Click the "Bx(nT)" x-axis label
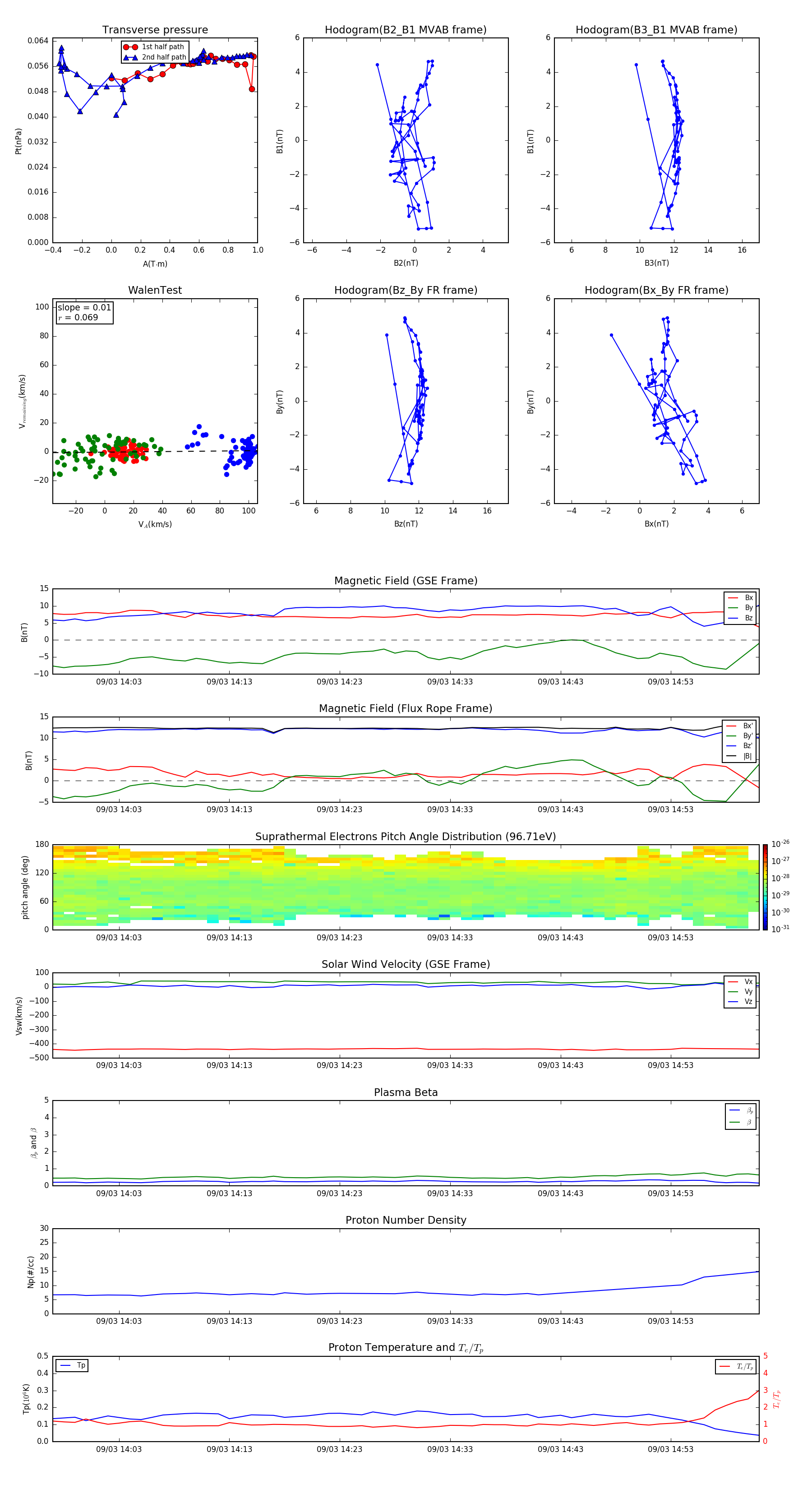 [x=656, y=524]
